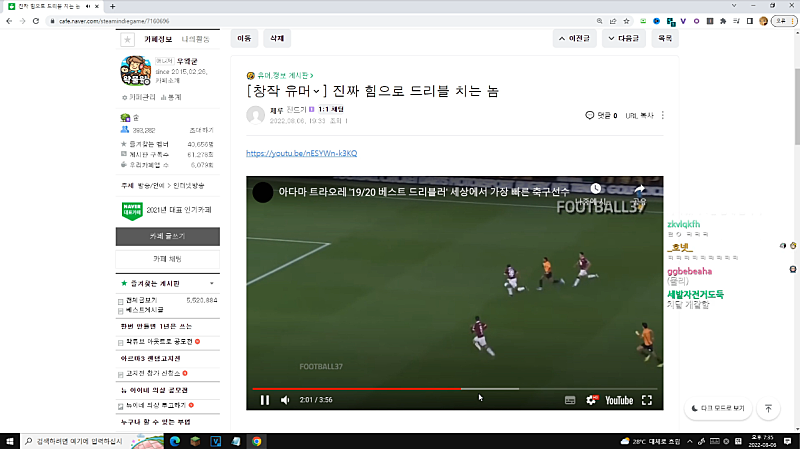Viewport: 800px width, 449px height.
Task: Click the 이동 move button
Action: coord(244,38)
